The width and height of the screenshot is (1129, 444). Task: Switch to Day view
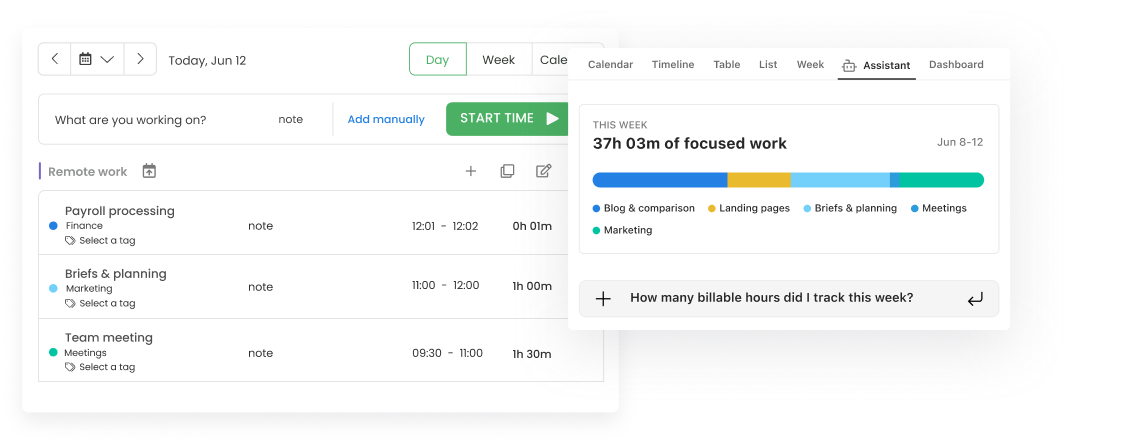(x=438, y=60)
